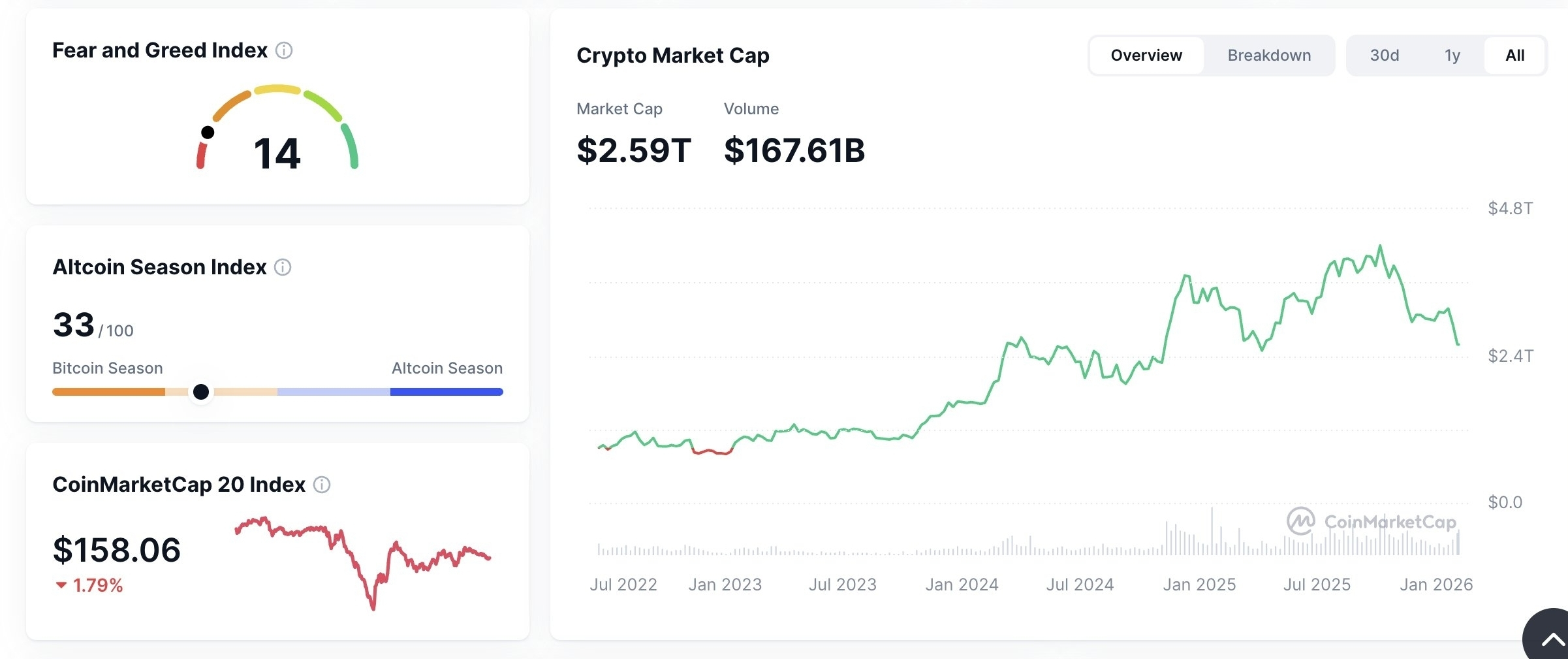Click the Jan 2025 label on chart axis
The width and height of the screenshot is (1568, 659).
coord(1199,585)
